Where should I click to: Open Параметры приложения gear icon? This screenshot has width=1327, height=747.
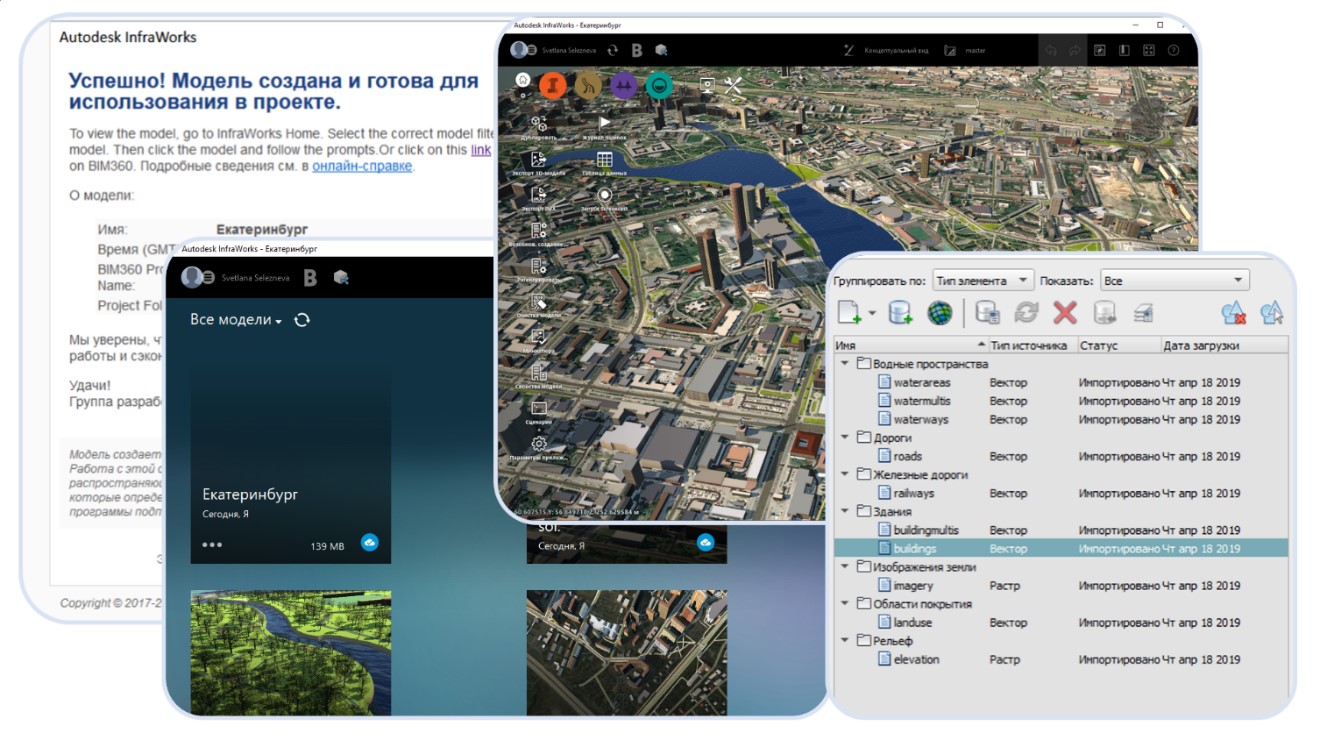539,443
